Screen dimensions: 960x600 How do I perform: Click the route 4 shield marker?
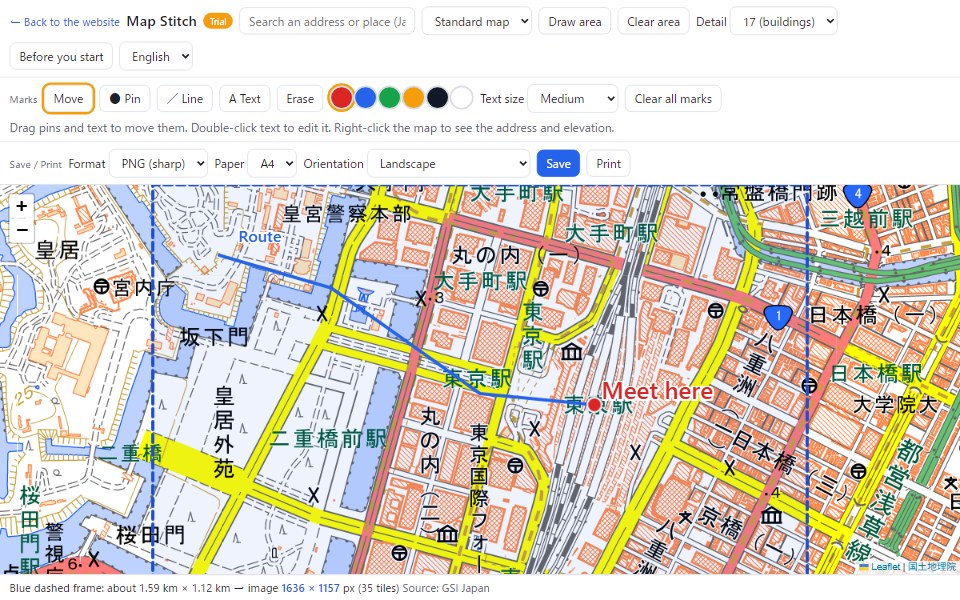click(858, 195)
